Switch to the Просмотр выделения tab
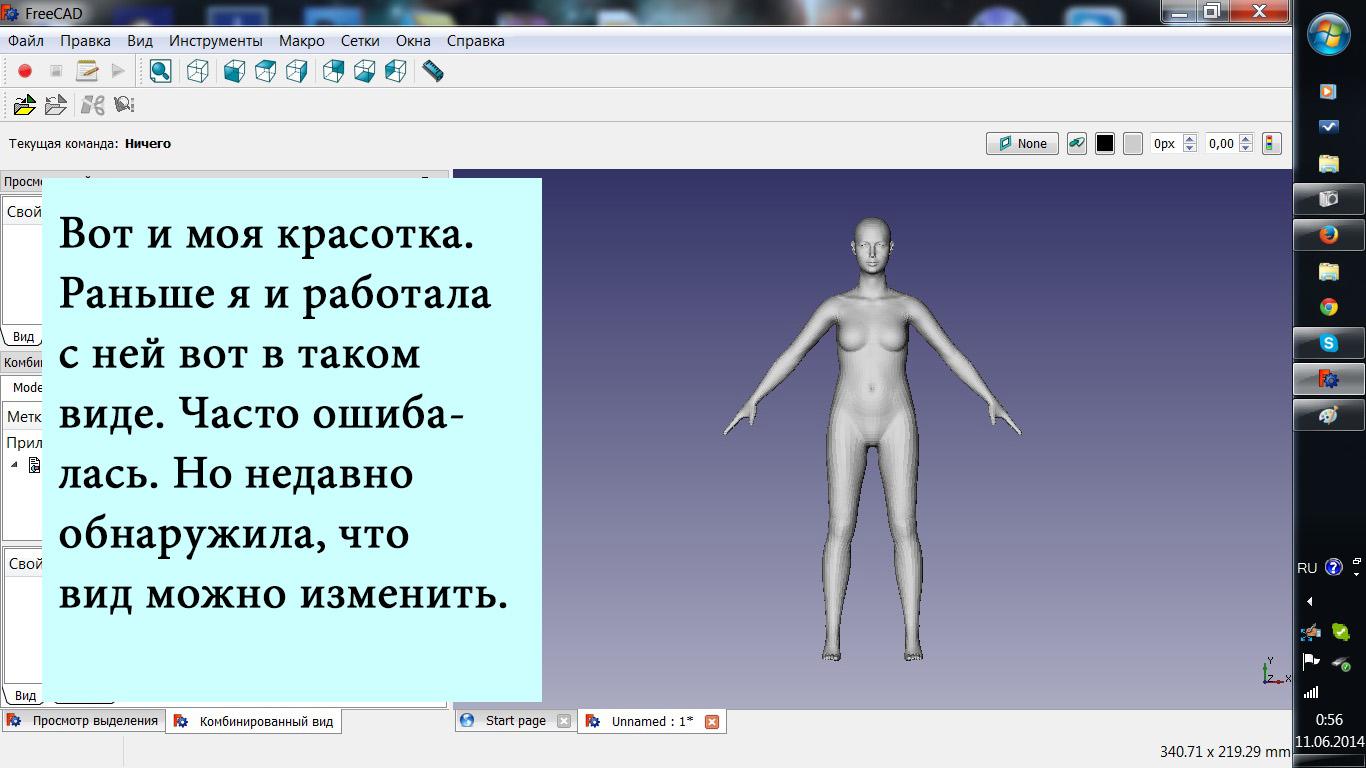1366x768 pixels. click(x=83, y=720)
